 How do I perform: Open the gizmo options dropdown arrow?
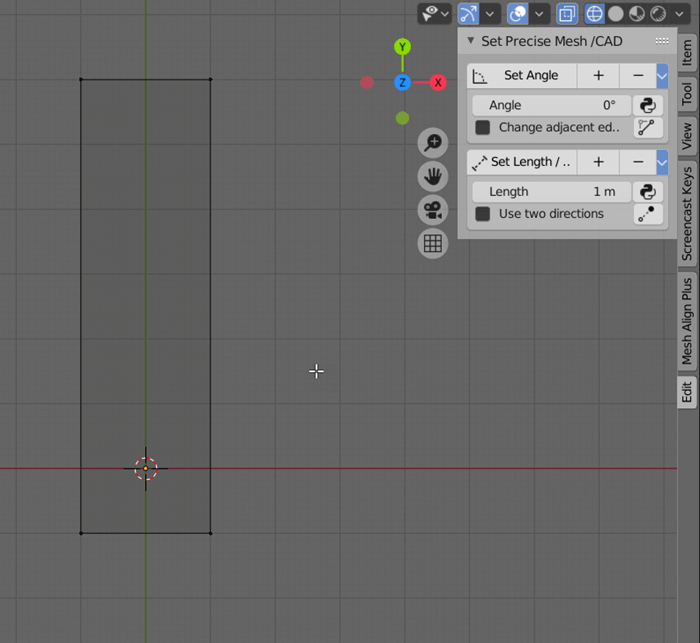click(x=490, y=14)
